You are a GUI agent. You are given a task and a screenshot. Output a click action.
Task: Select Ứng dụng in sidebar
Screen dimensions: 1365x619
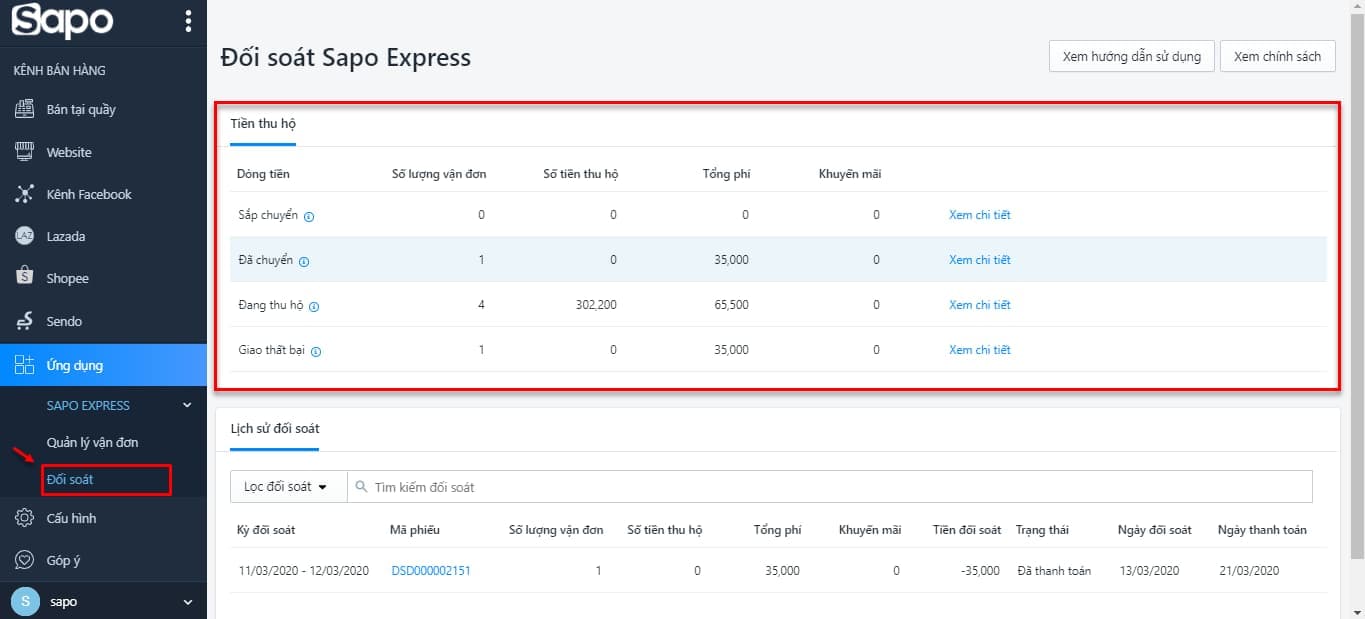[103, 365]
